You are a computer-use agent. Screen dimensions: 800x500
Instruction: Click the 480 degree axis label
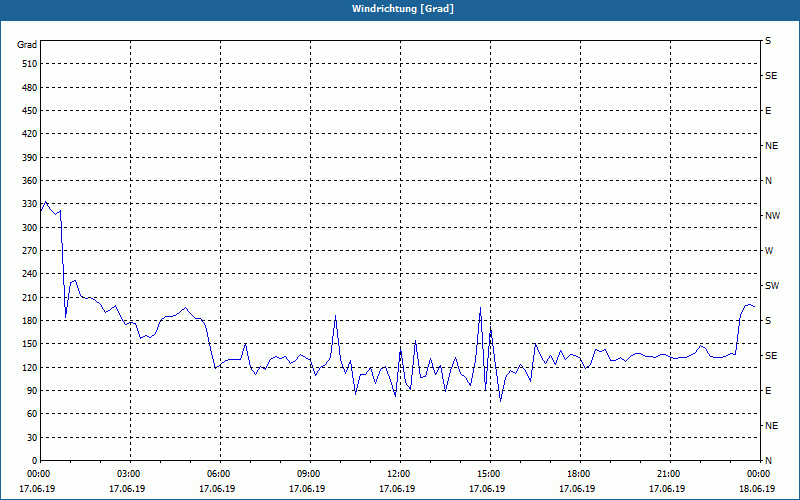pos(30,88)
